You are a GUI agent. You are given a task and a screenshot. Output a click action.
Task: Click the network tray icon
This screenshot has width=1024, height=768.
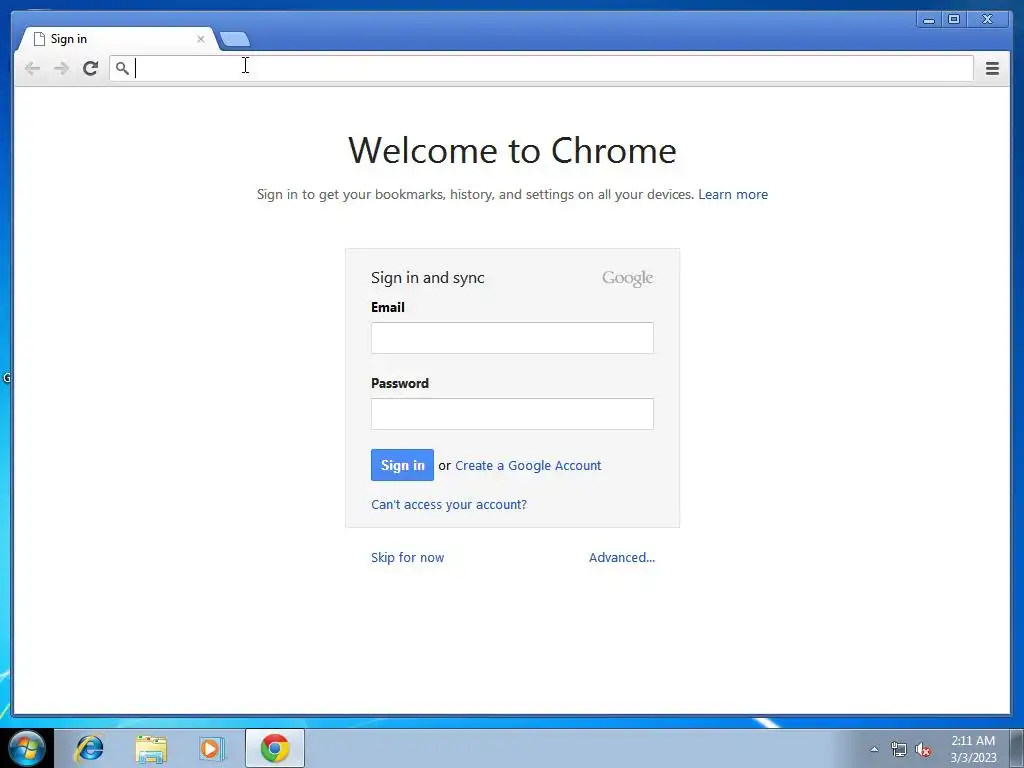pyautogui.click(x=899, y=749)
